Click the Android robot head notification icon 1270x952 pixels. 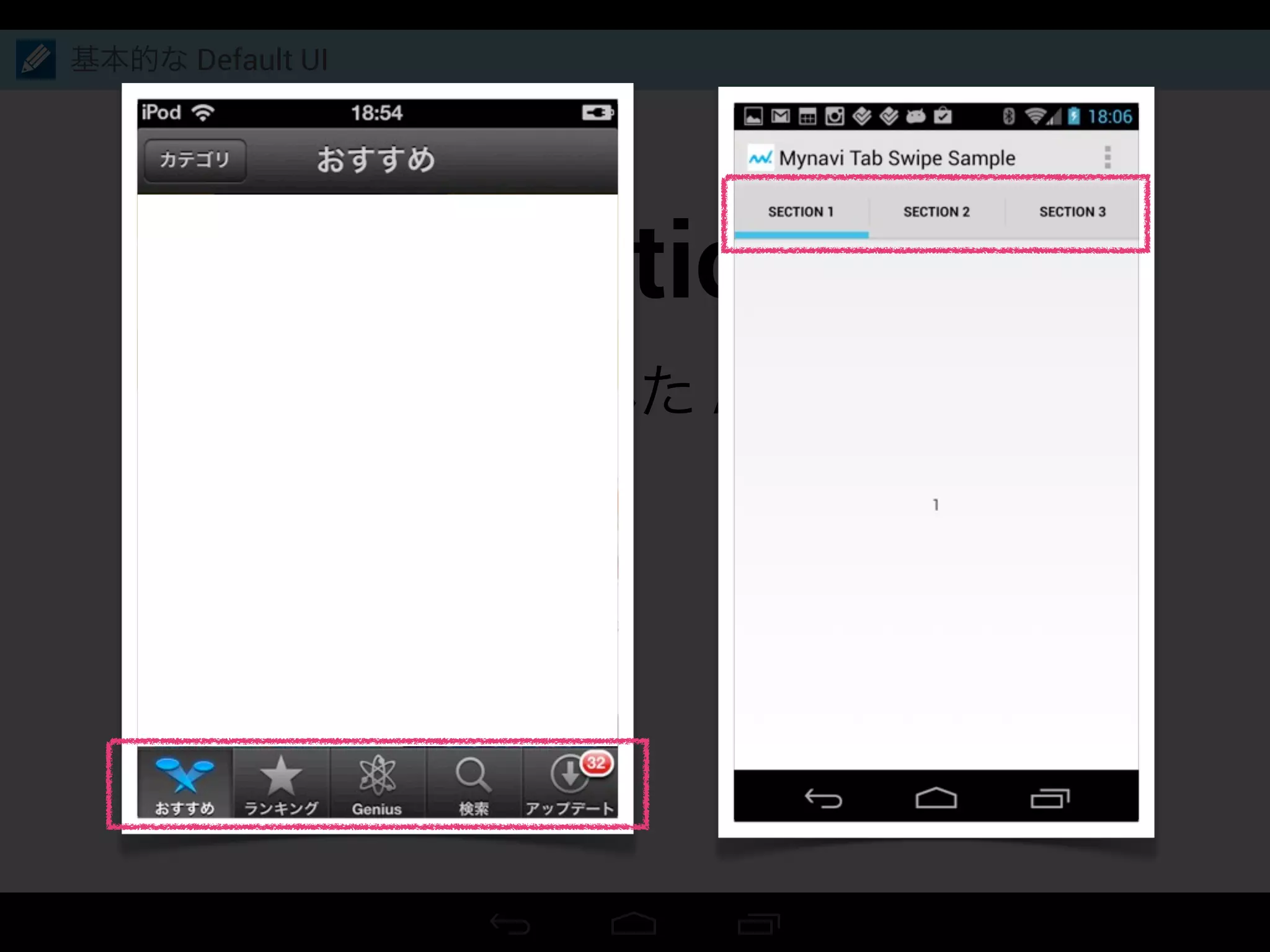(916, 116)
